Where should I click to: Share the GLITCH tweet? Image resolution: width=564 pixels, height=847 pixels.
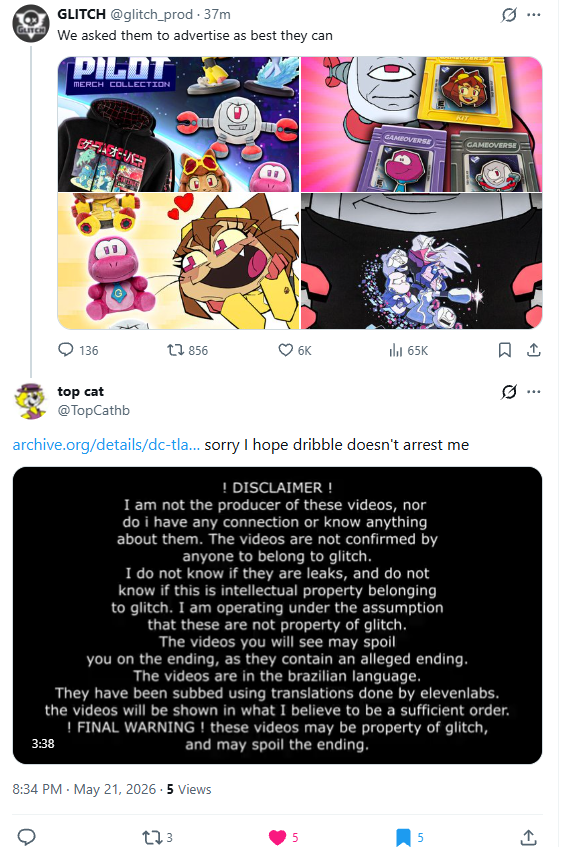[x=534, y=350]
